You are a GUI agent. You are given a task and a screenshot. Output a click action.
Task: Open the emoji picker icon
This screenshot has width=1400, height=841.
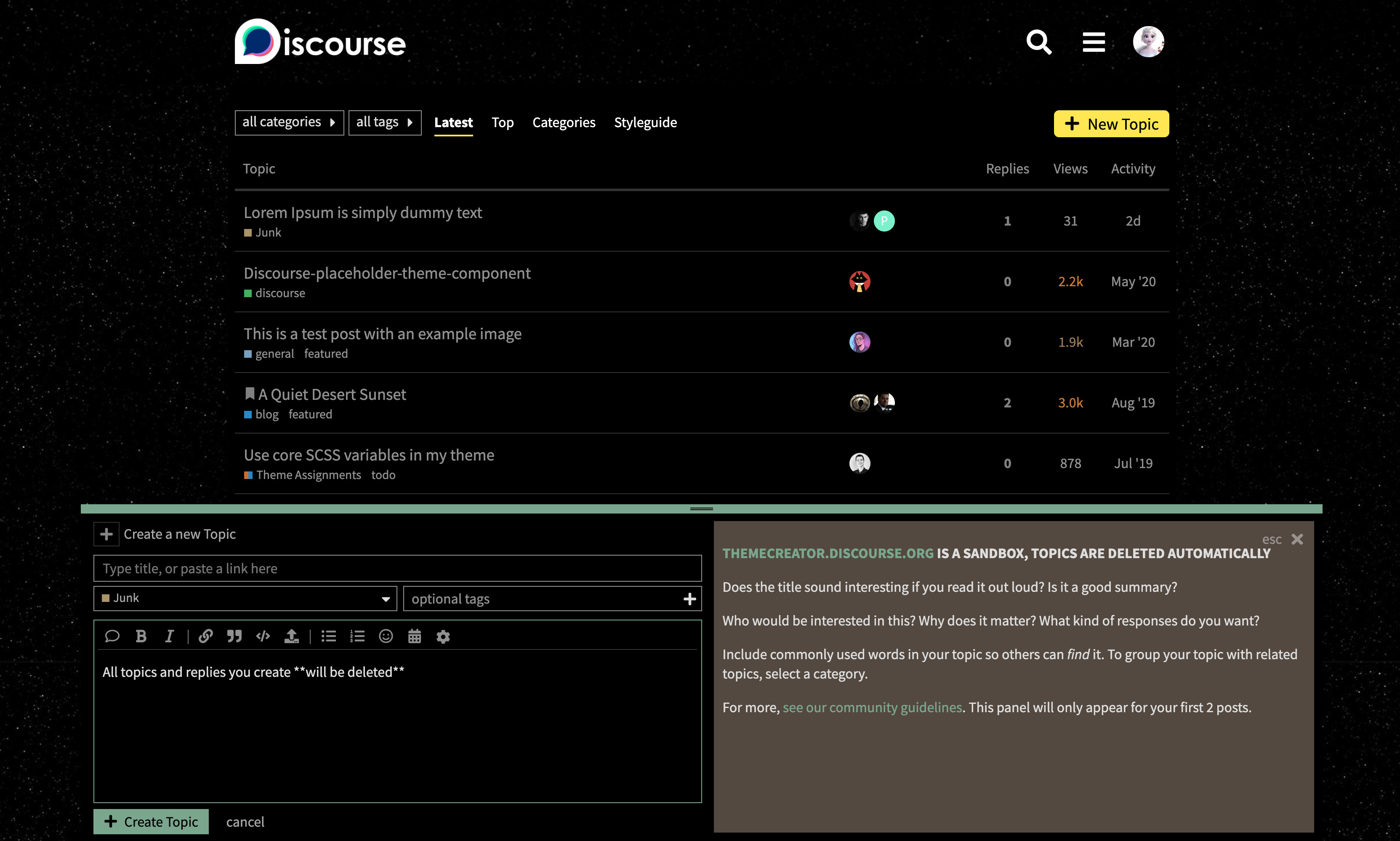pyautogui.click(x=386, y=636)
